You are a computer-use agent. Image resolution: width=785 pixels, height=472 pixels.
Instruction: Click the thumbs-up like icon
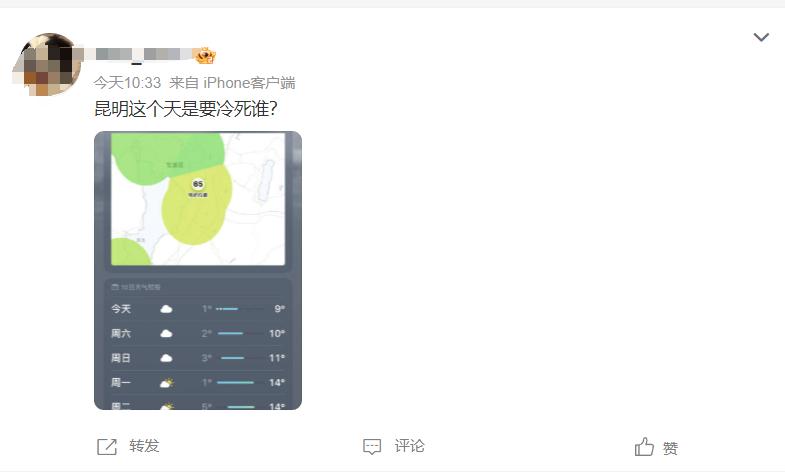644,446
